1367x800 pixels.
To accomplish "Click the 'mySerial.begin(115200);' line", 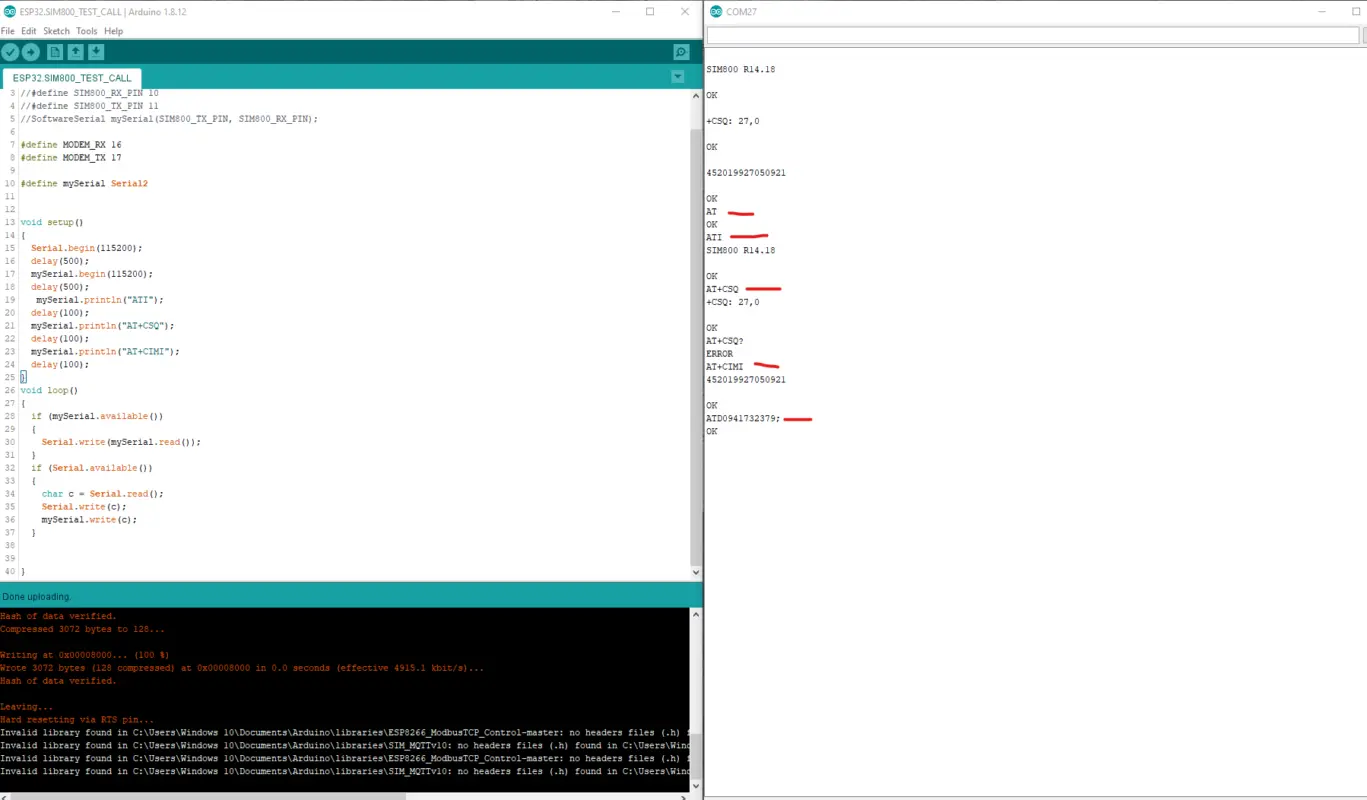I will tap(92, 274).
